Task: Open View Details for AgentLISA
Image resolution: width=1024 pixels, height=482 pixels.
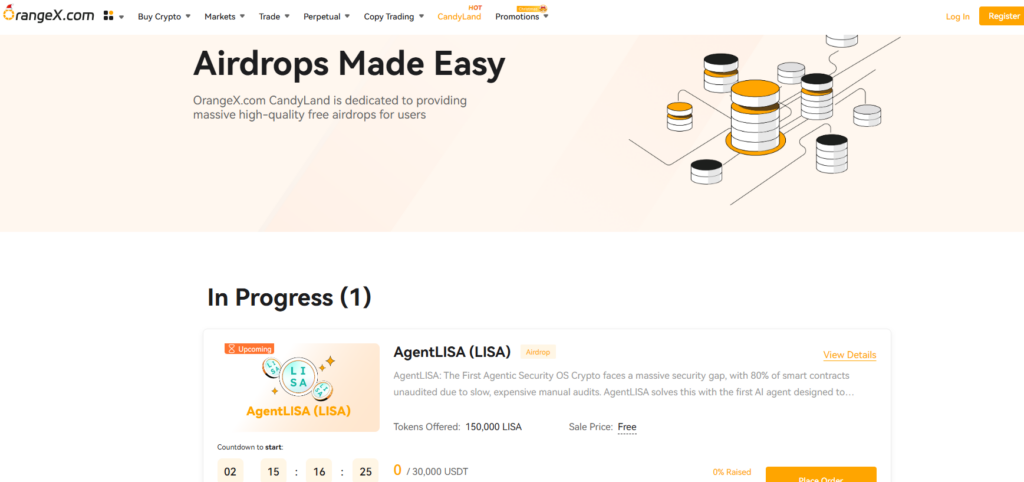Action: tap(849, 355)
